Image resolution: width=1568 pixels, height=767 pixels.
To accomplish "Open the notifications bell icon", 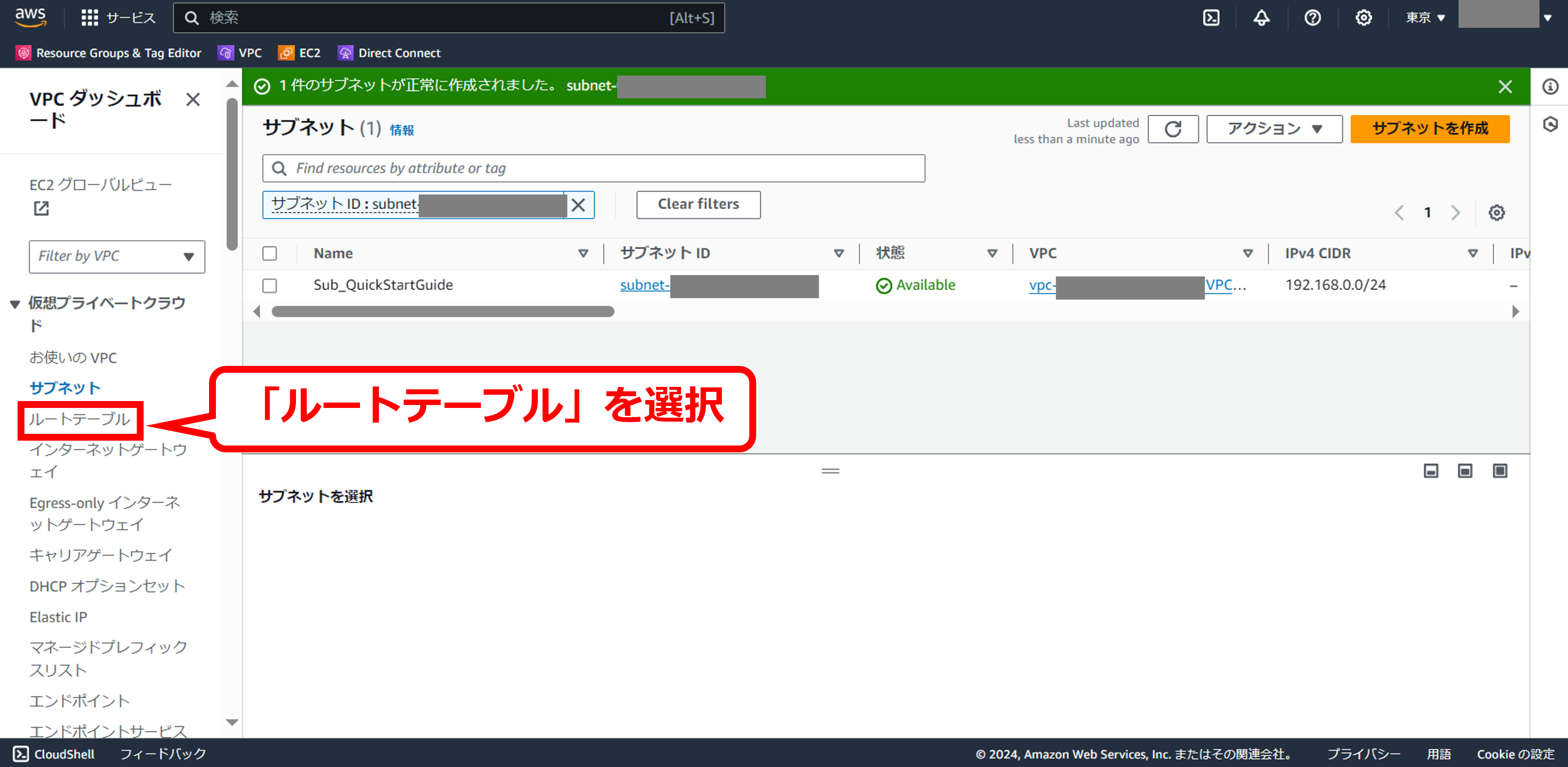I will [x=1261, y=18].
